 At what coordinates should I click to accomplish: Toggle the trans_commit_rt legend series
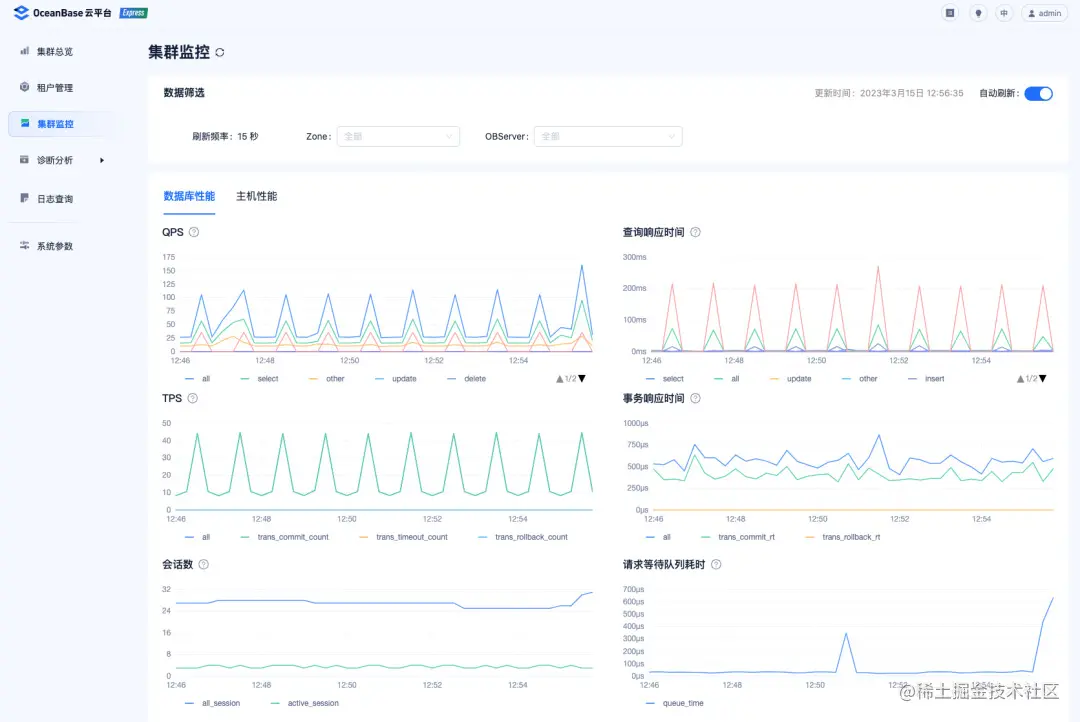pyautogui.click(x=738, y=537)
